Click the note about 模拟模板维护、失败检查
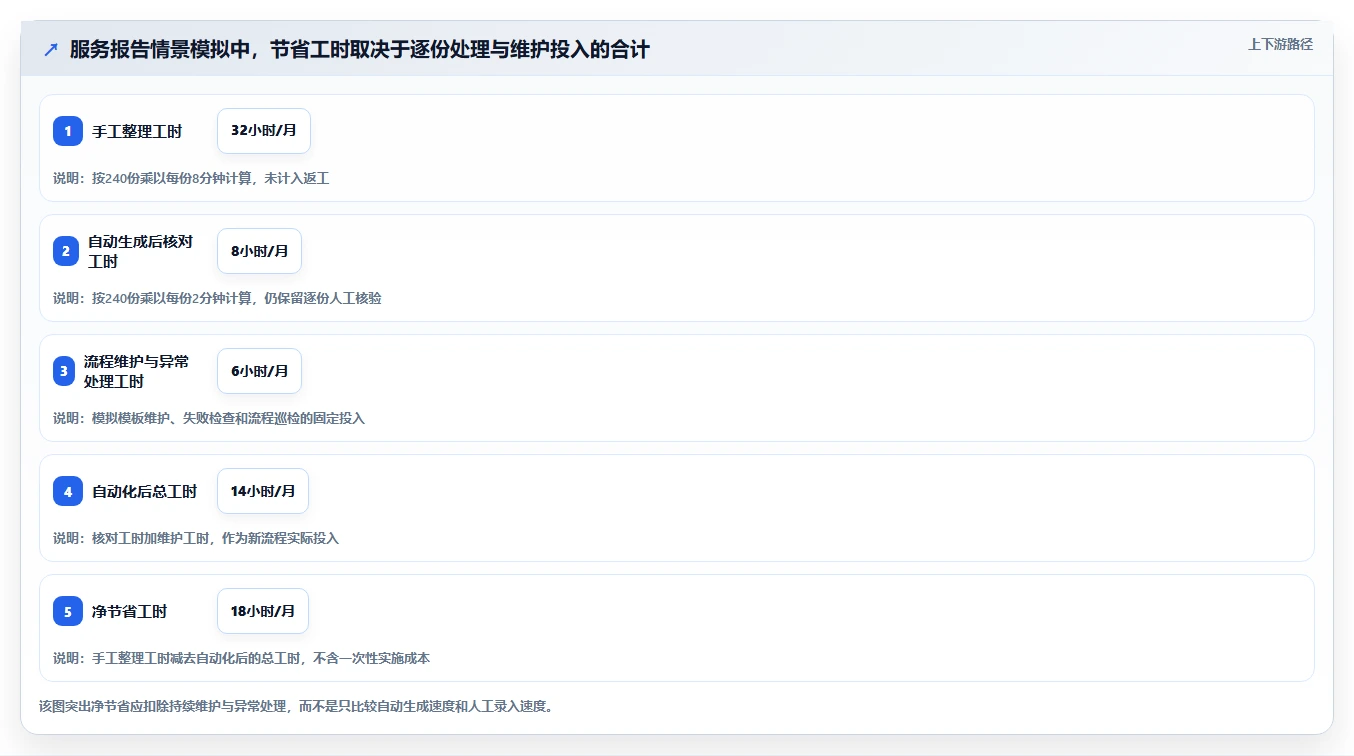The height and width of the screenshot is (756, 1354). coord(209,418)
